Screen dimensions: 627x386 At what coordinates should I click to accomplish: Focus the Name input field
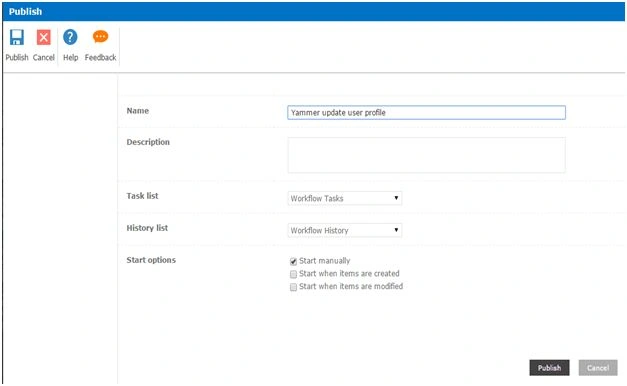click(426, 112)
